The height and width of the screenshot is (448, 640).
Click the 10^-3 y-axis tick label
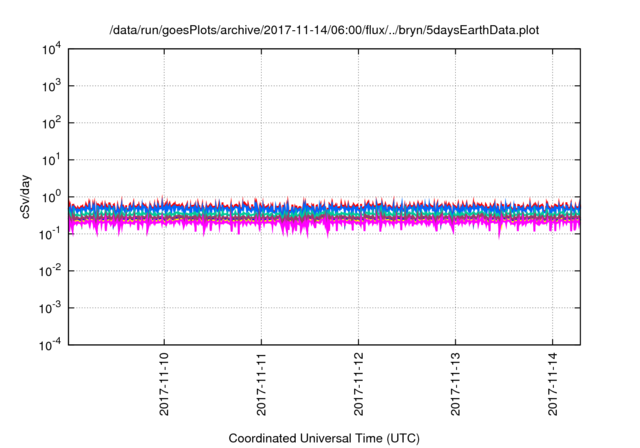pyautogui.click(x=50, y=308)
